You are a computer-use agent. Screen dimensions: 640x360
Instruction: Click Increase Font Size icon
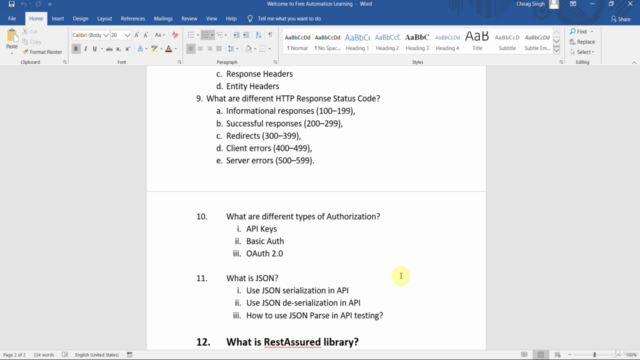pos(137,35)
